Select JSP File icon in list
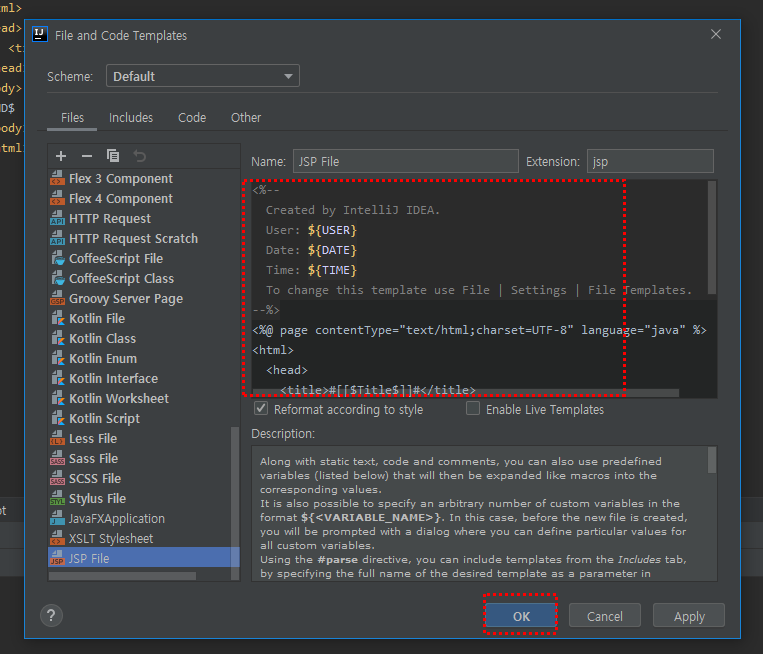Screen dimensions: 763x654 tap(57, 558)
